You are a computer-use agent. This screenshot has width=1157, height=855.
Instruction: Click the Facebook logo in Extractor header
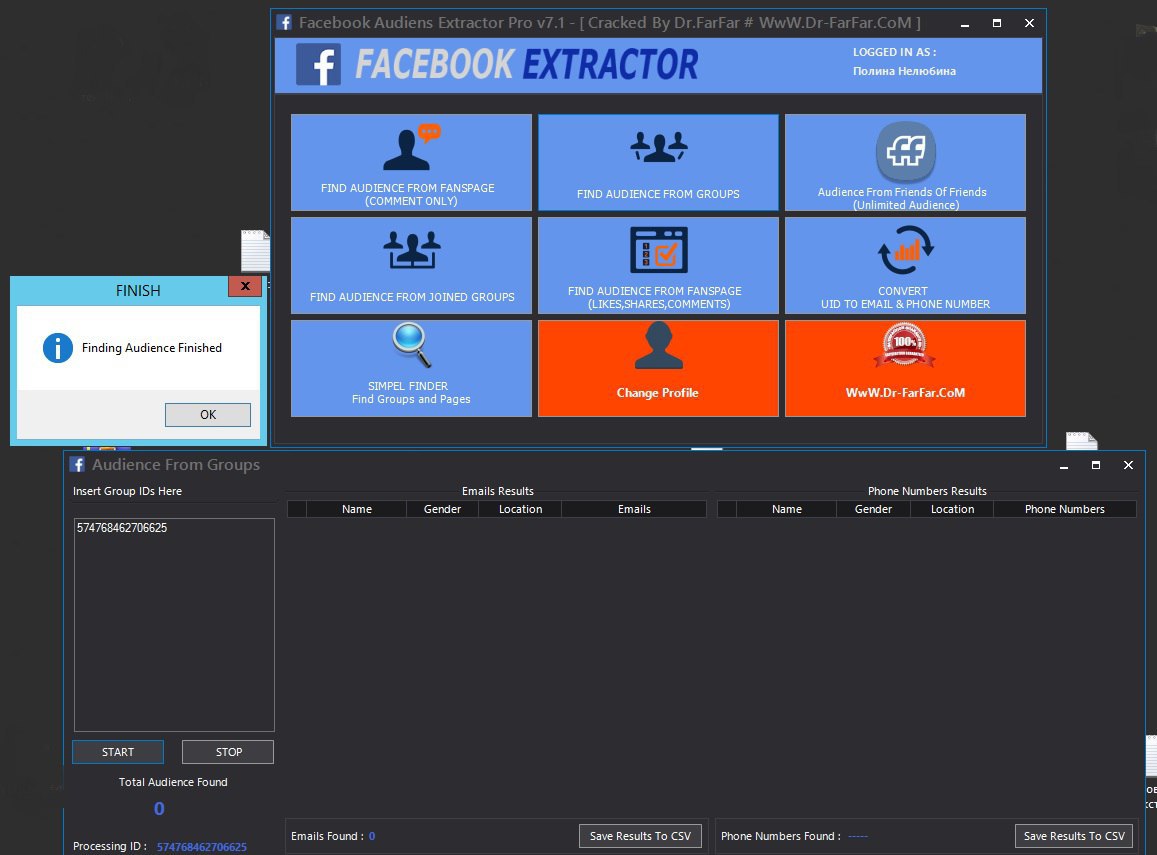click(x=318, y=64)
